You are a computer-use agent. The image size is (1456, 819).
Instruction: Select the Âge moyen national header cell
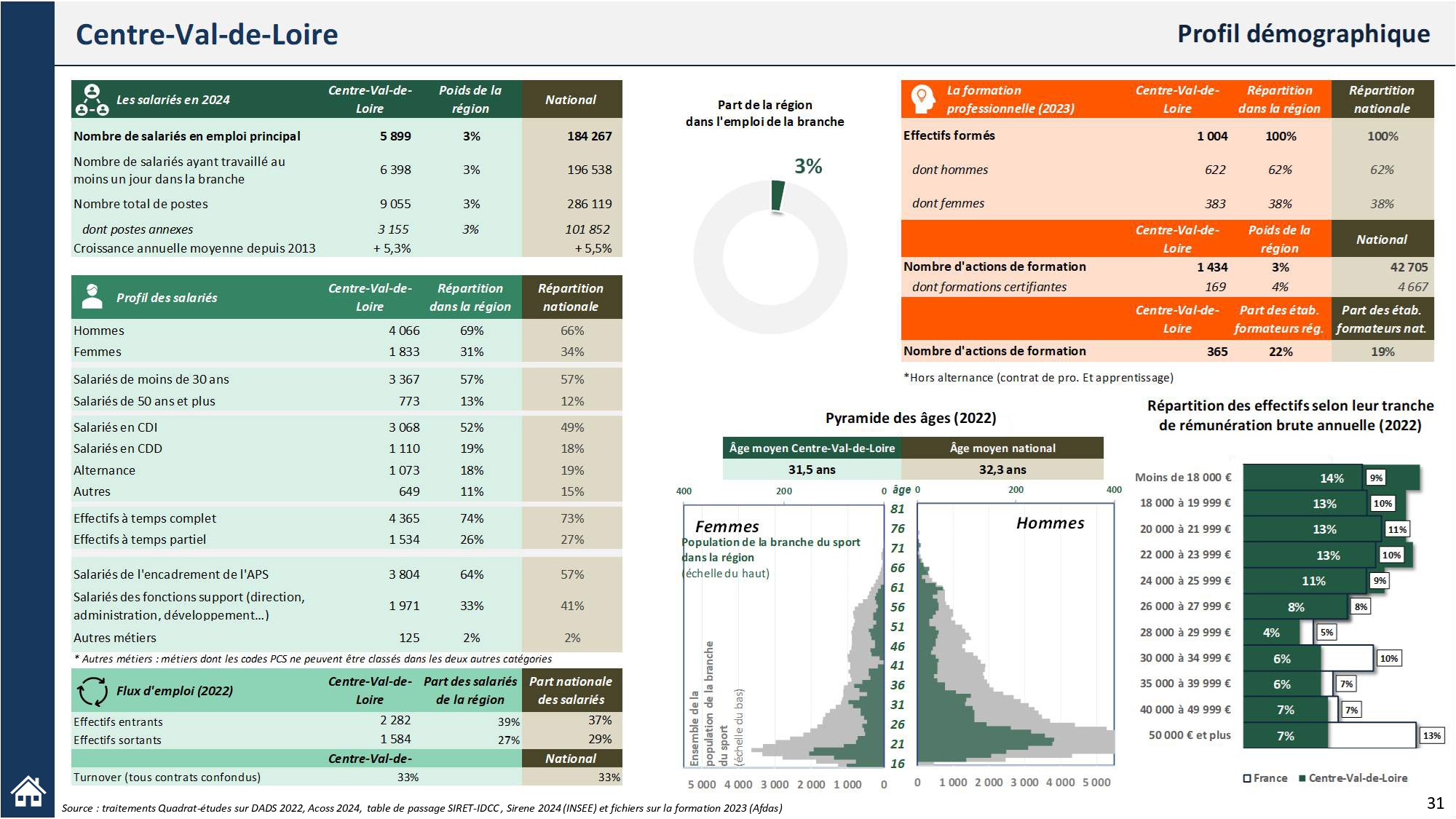tap(1002, 448)
